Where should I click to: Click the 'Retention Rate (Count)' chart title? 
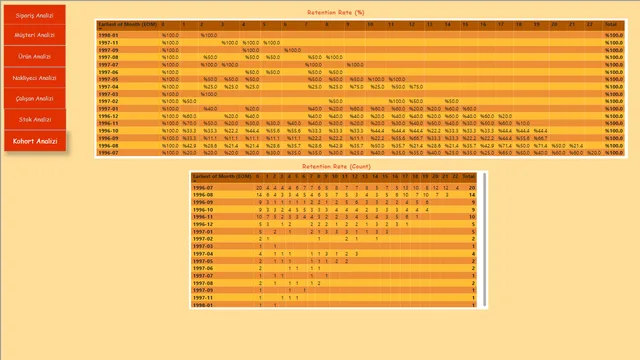click(336, 166)
